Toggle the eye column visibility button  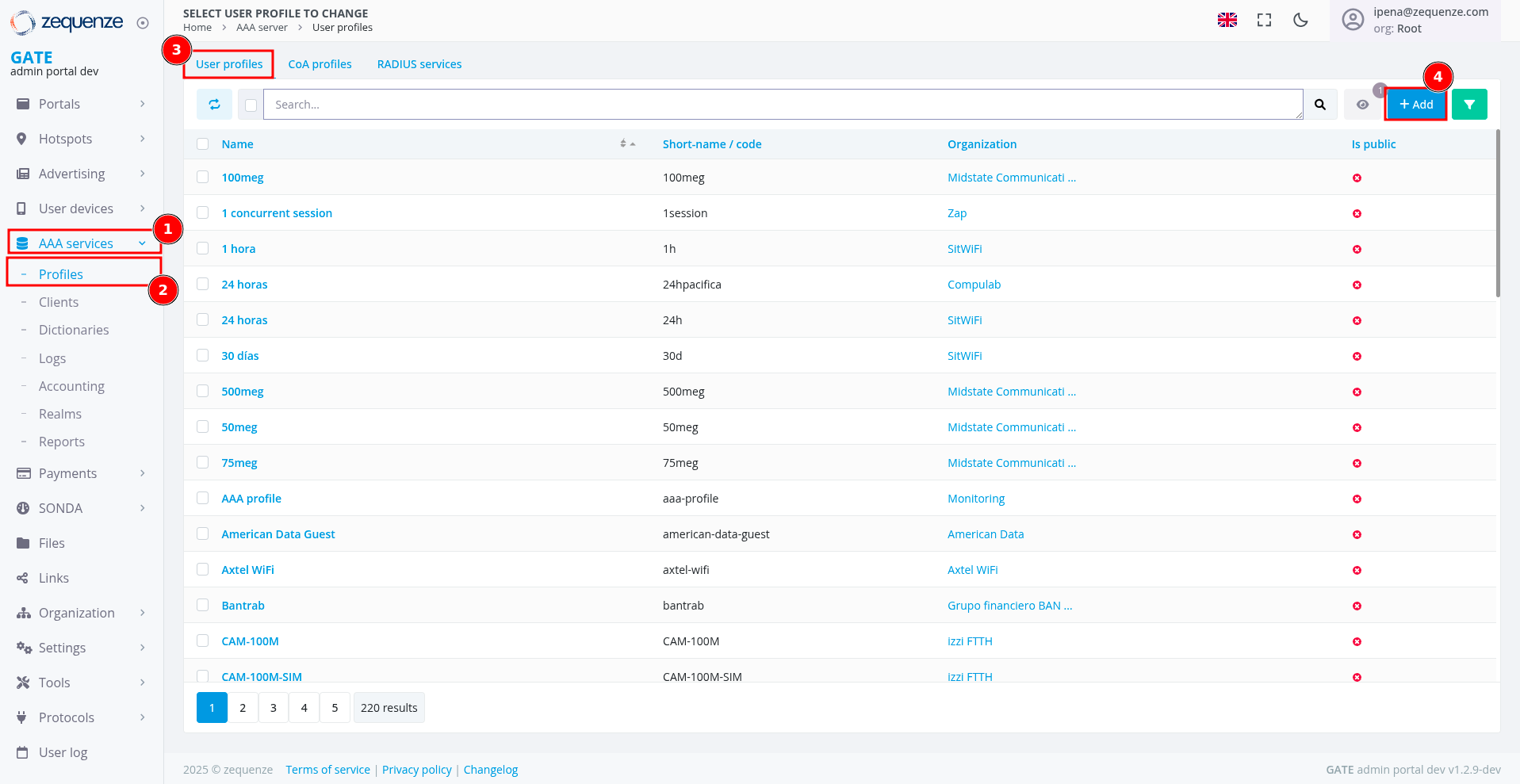click(x=1362, y=105)
